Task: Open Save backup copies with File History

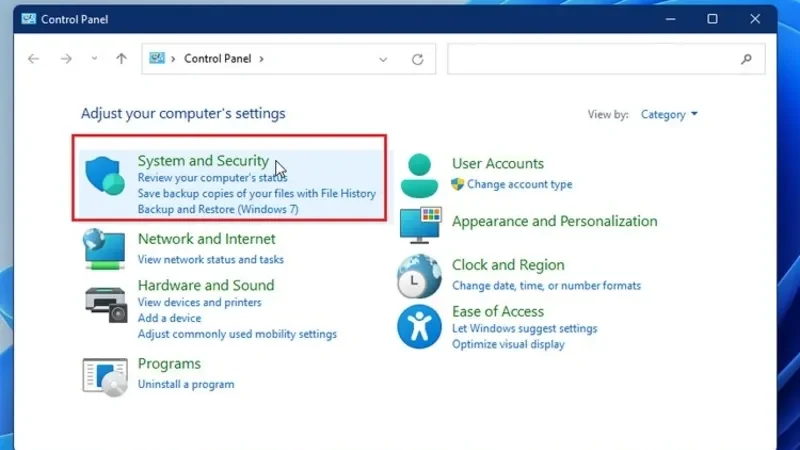Action: pos(257,193)
